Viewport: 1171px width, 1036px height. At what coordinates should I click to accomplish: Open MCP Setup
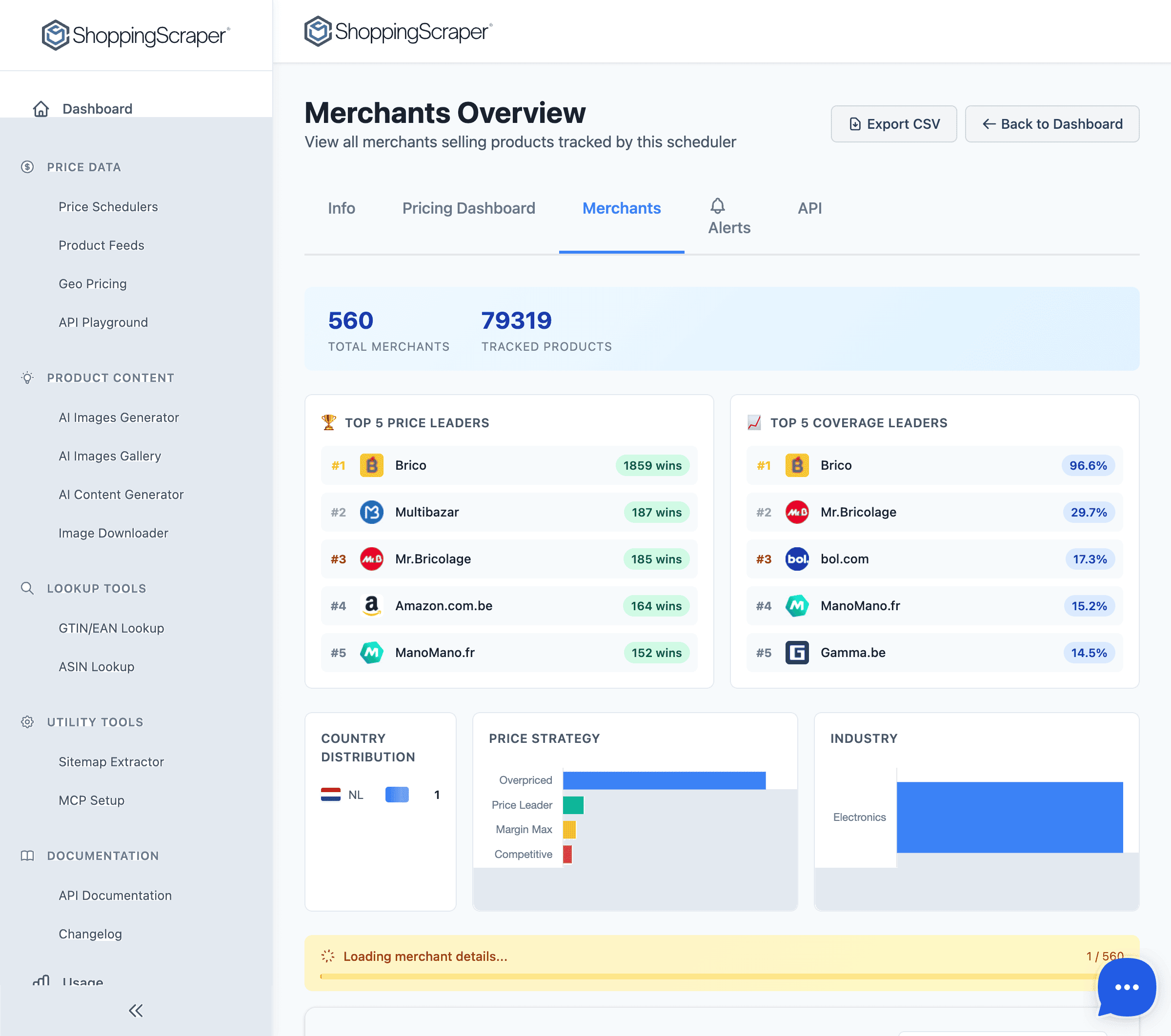tap(92, 800)
